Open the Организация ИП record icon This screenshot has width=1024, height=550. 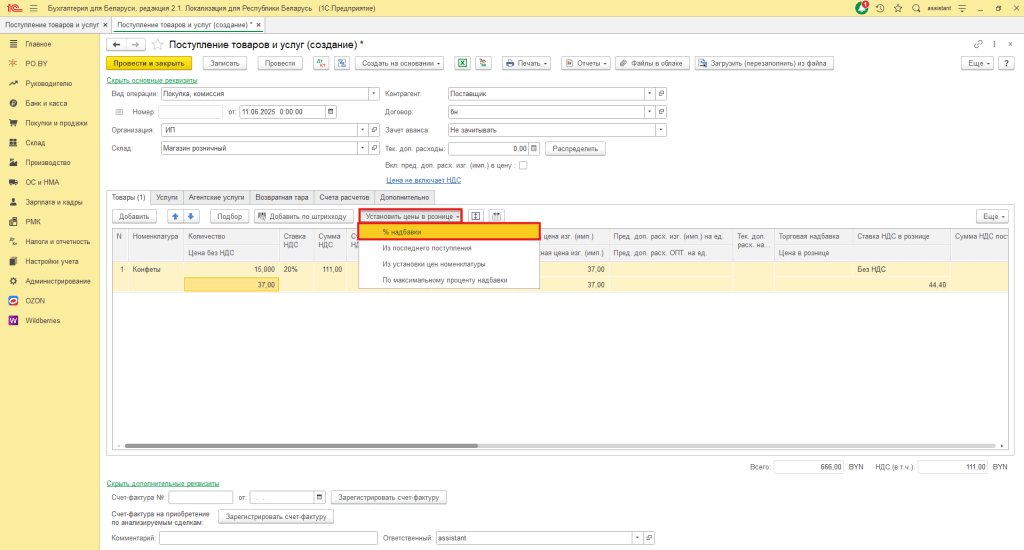[x=374, y=130]
